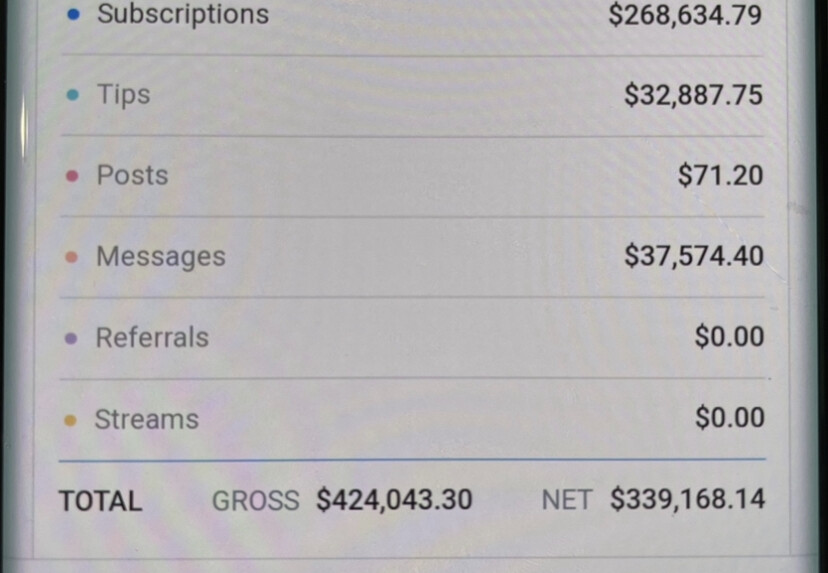Image resolution: width=828 pixels, height=573 pixels.
Task: Select the Tips earnings row label
Action: (x=124, y=95)
